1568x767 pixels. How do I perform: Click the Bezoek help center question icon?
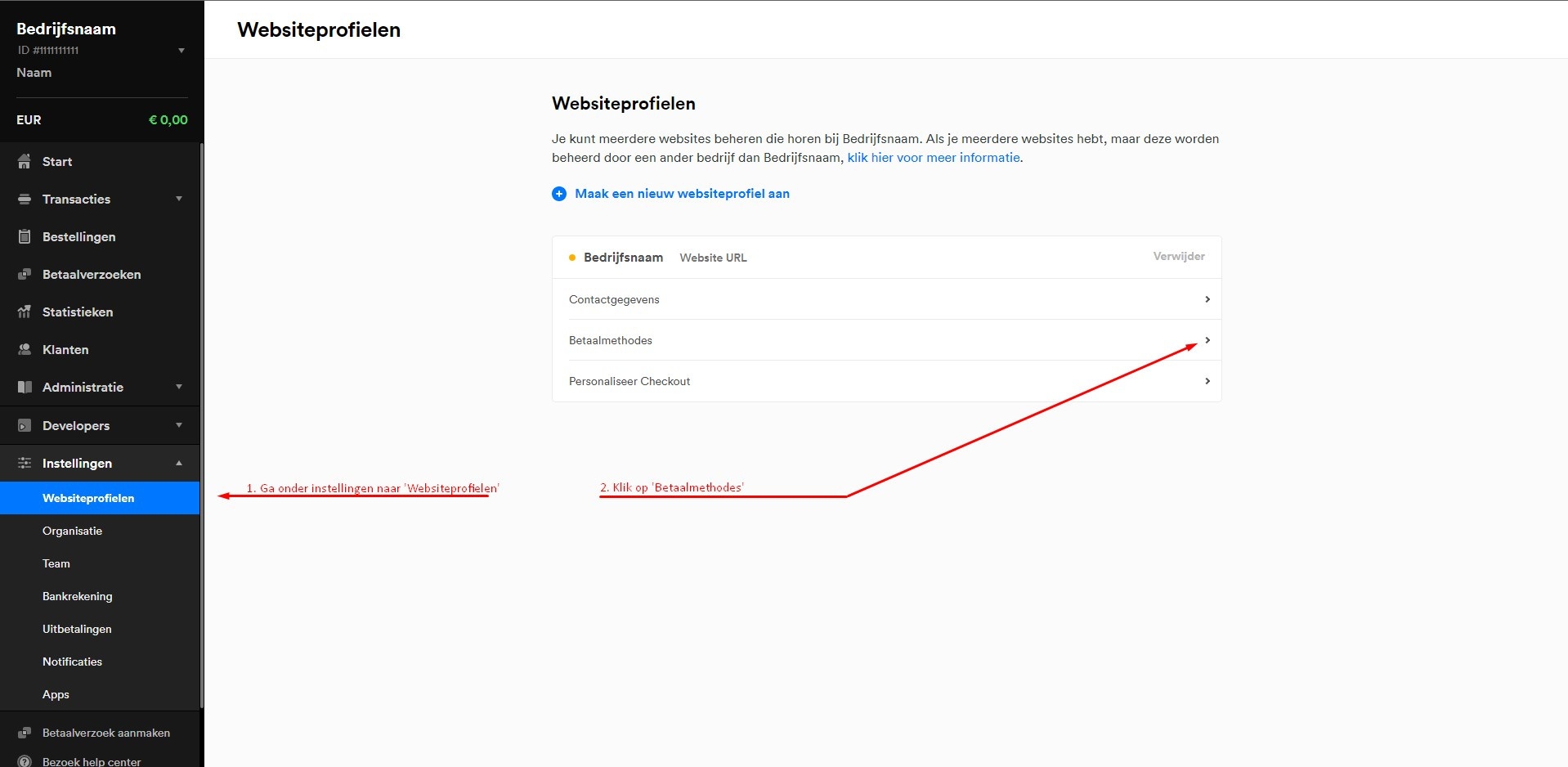pos(25,761)
